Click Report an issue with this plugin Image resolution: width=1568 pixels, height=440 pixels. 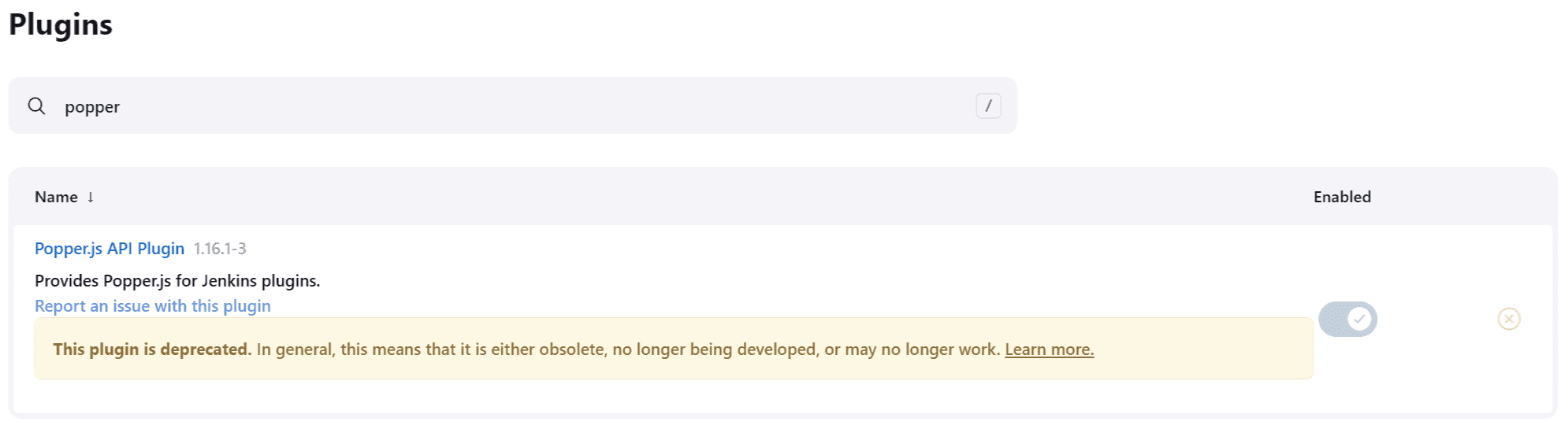[152, 306]
